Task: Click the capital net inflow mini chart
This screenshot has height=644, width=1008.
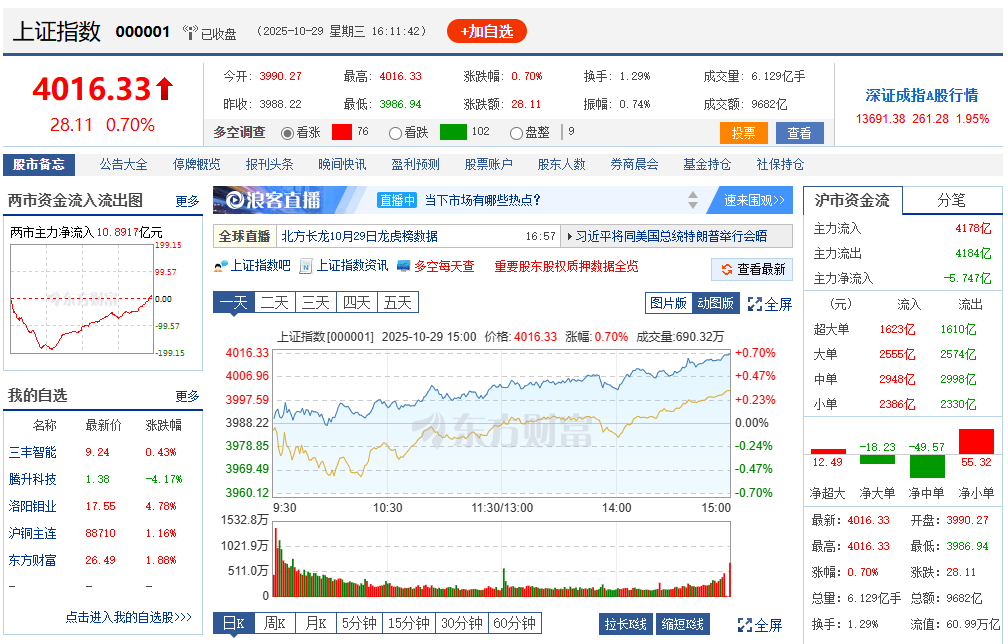Action: [x=82, y=298]
